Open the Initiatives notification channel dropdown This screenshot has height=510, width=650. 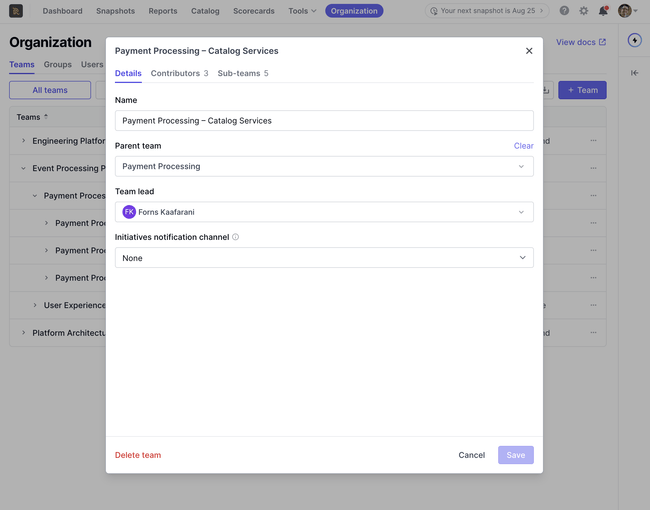(x=324, y=258)
